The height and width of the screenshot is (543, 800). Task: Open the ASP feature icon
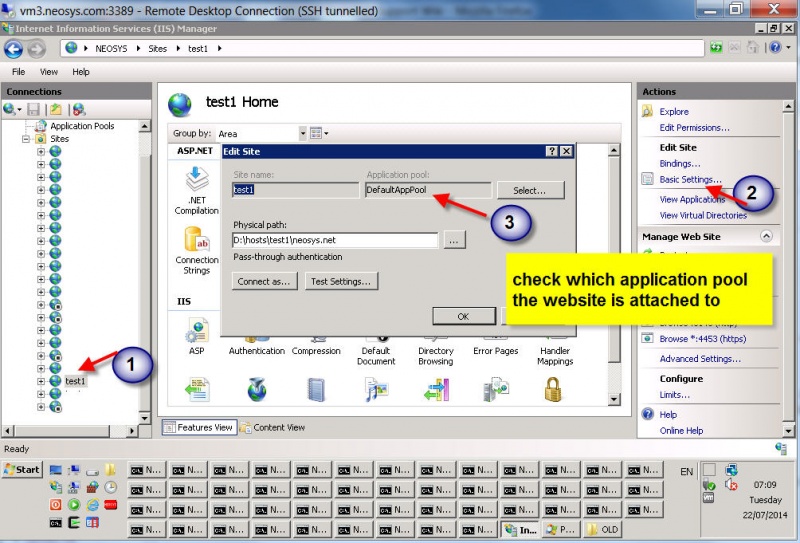196,336
